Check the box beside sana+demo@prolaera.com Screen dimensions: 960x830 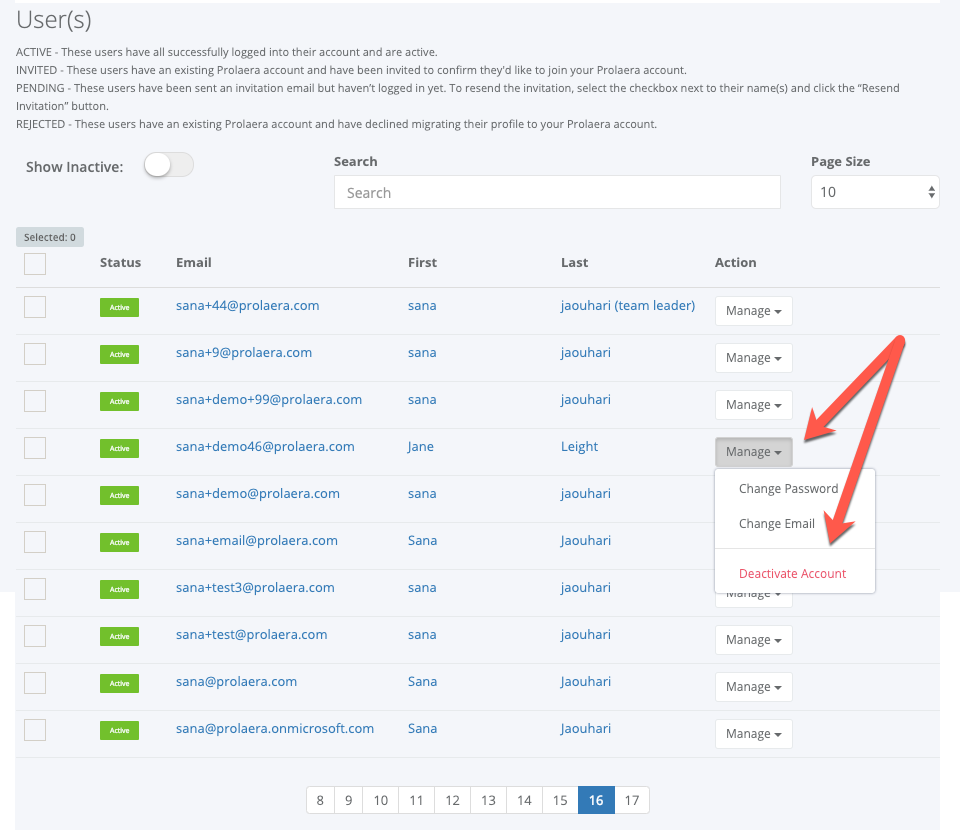[35, 495]
